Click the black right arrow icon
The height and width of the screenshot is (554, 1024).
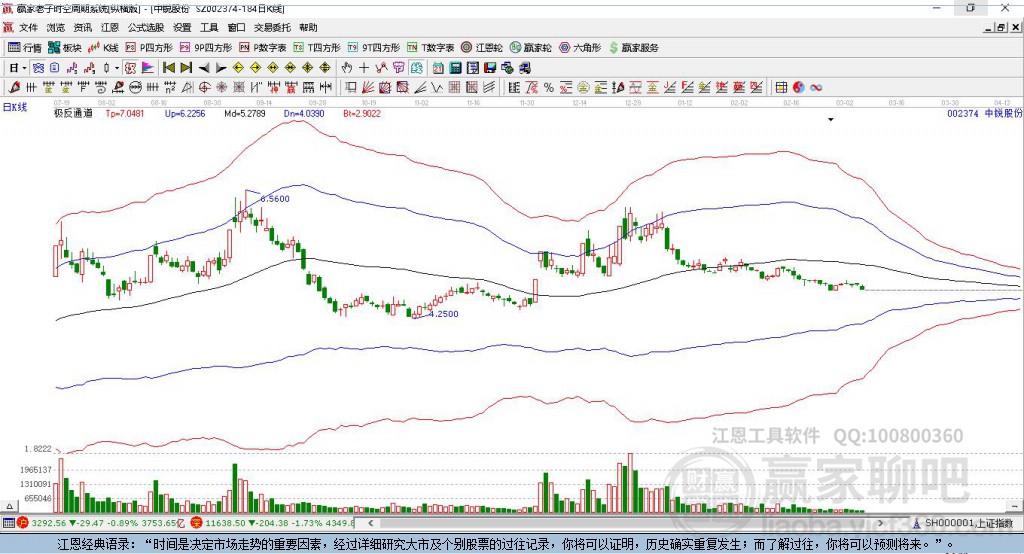pos(221,68)
